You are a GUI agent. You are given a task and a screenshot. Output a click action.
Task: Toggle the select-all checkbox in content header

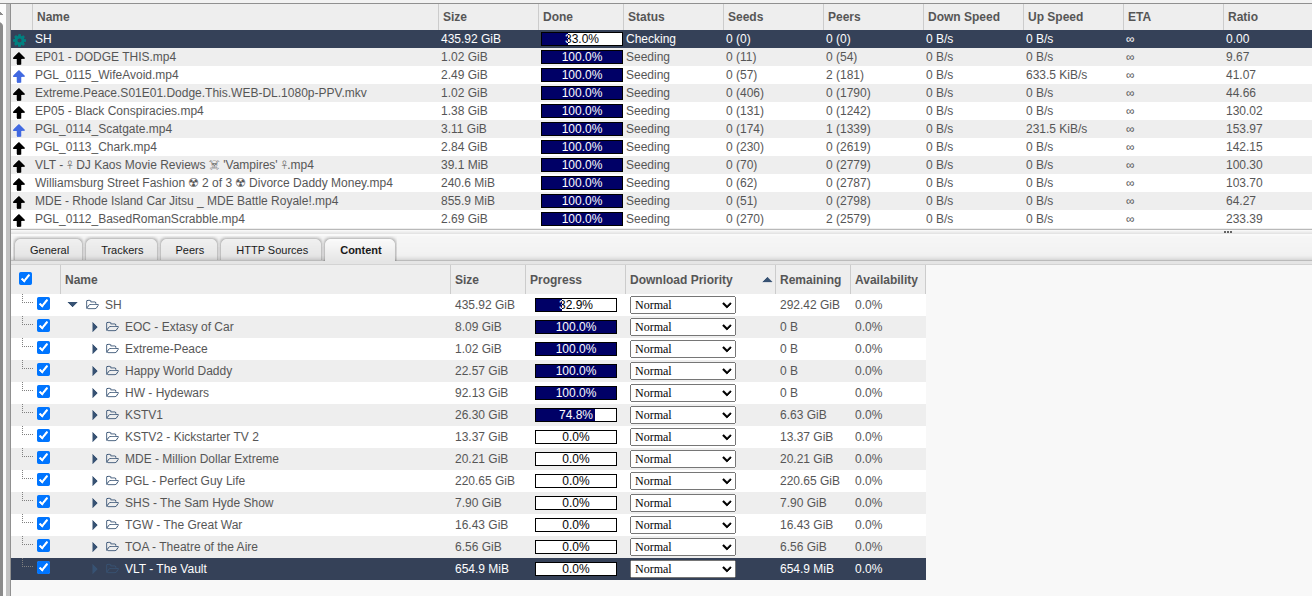tap(26, 279)
